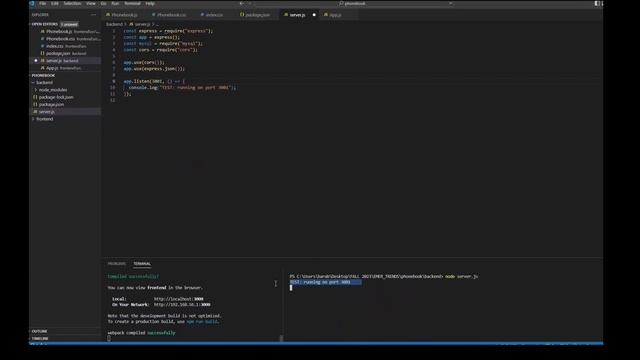This screenshot has width=640, height=360.
Task: Expand the Timeline section
Action: coord(40,338)
